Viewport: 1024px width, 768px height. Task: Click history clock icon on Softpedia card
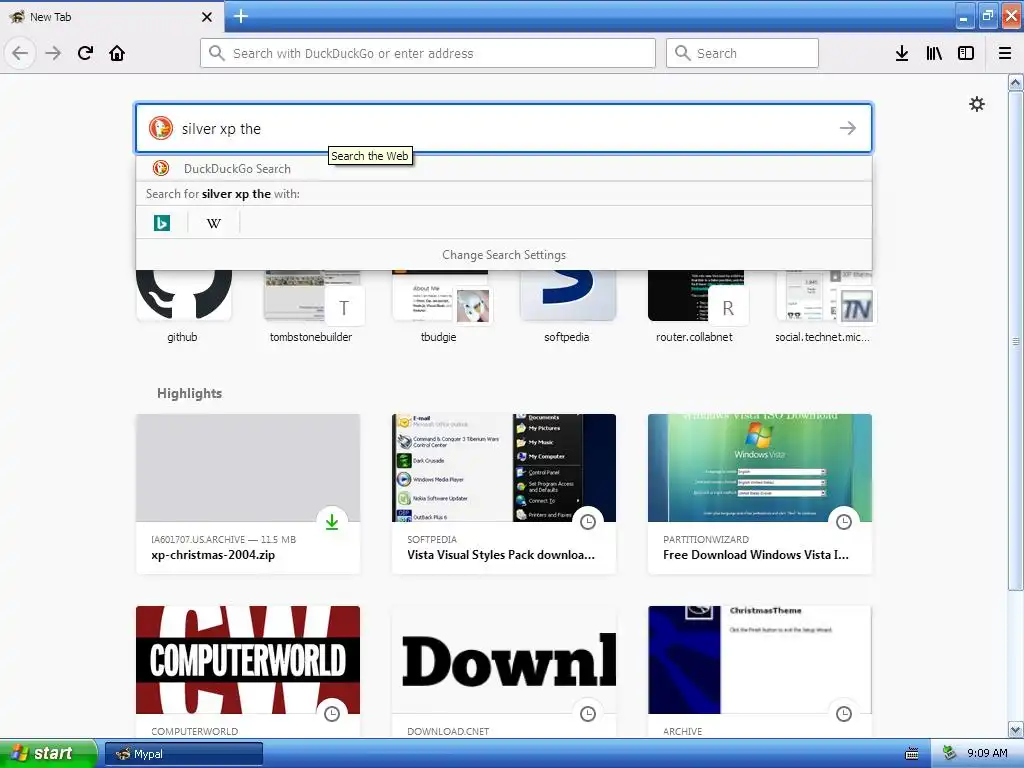(x=588, y=522)
